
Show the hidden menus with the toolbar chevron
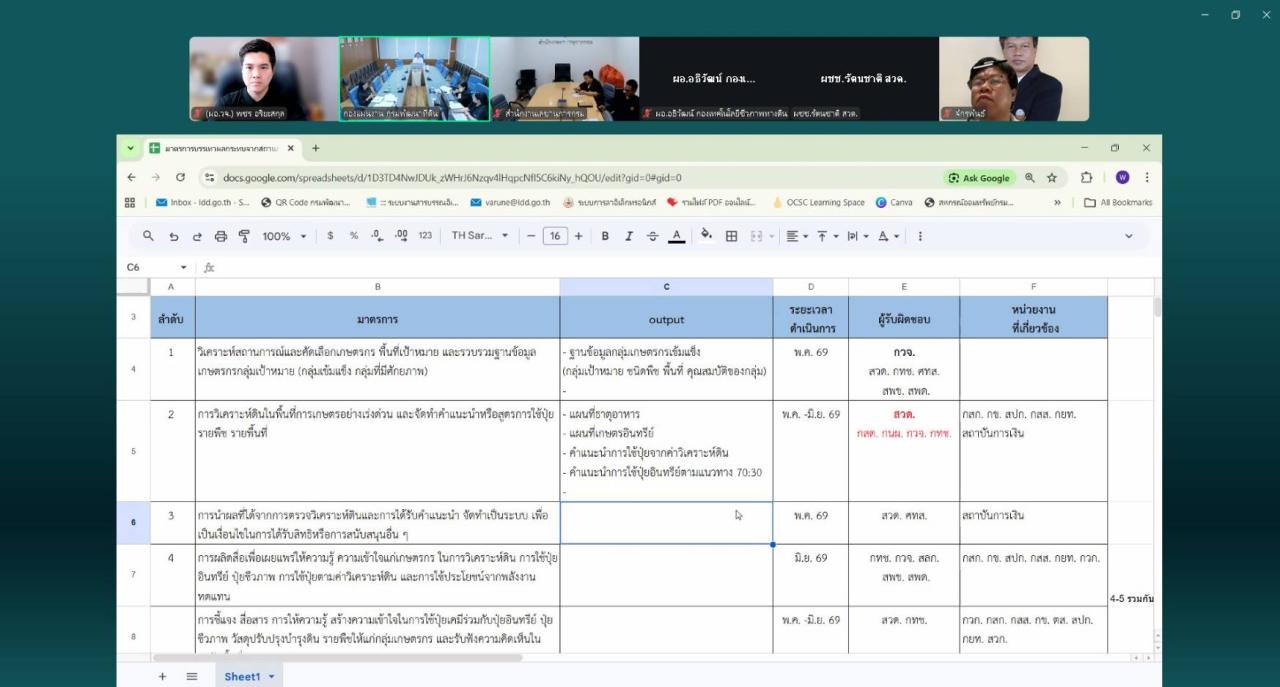point(1129,236)
